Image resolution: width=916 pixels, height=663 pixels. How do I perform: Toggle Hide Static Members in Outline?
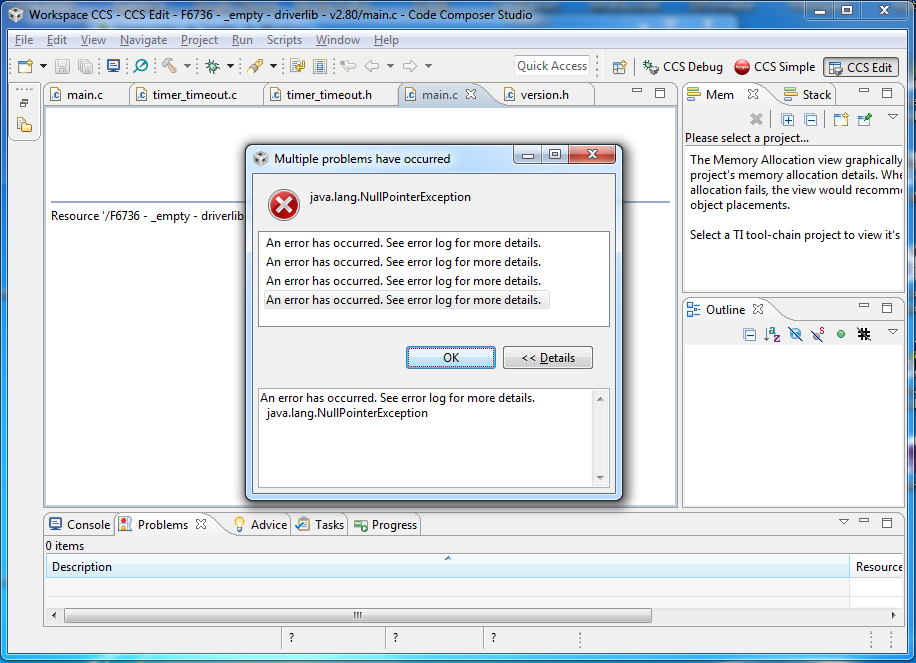click(818, 334)
